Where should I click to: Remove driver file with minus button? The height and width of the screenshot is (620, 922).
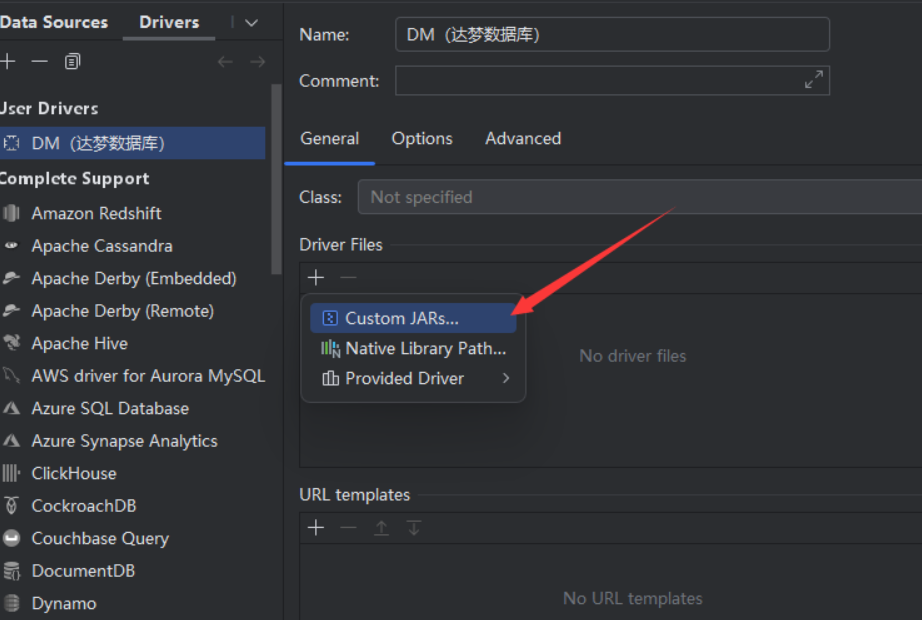coord(348,277)
